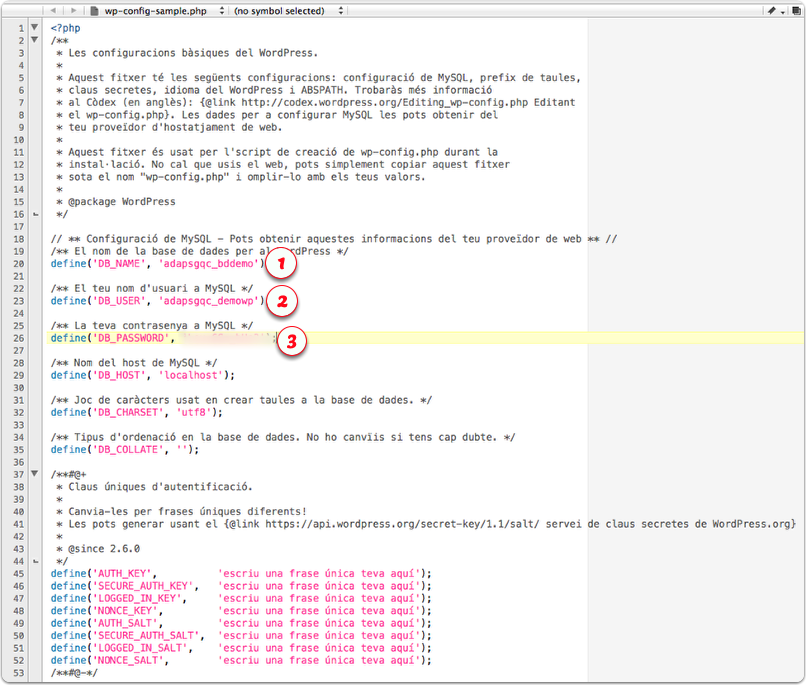
Task: Click the 'DB_COLLATE' constant name
Action: 128,450
